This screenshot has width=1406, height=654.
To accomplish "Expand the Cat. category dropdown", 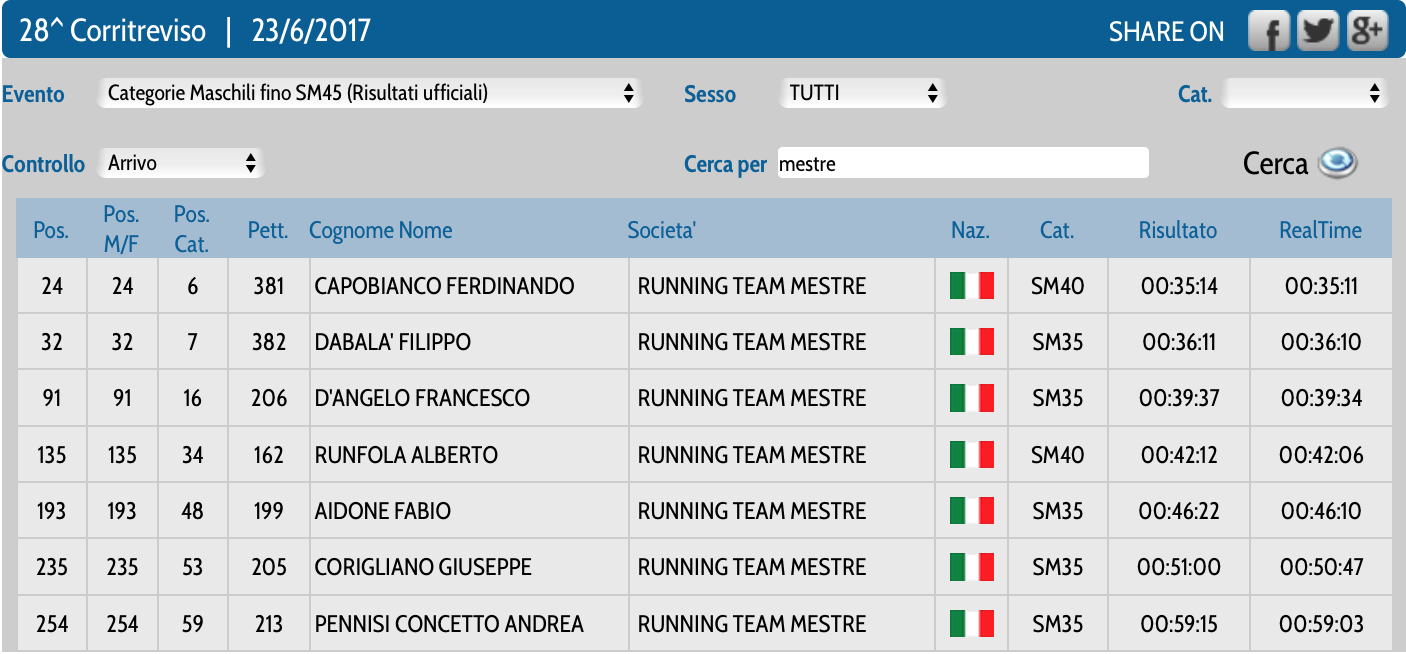I will coord(1305,94).
